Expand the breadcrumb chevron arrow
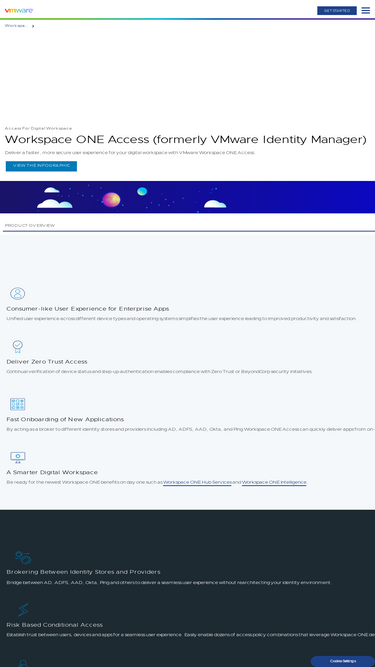Image resolution: width=375 pixels, height=667 pixels. click(33, 26)
